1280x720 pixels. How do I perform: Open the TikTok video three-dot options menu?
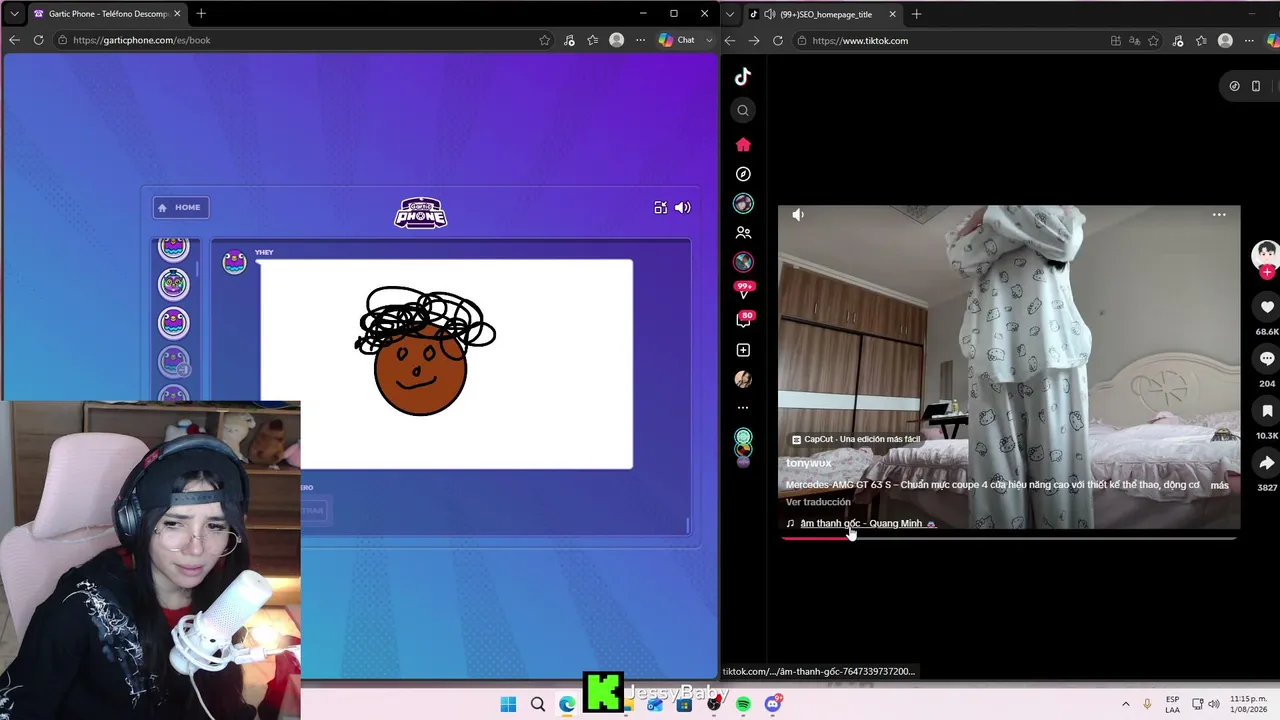click(x=1219, y=215)
